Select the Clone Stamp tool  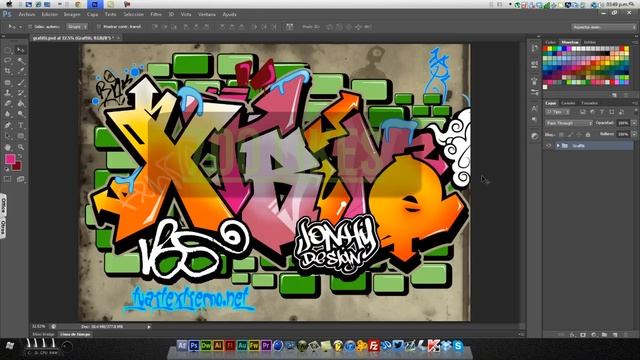click(8, 93)
